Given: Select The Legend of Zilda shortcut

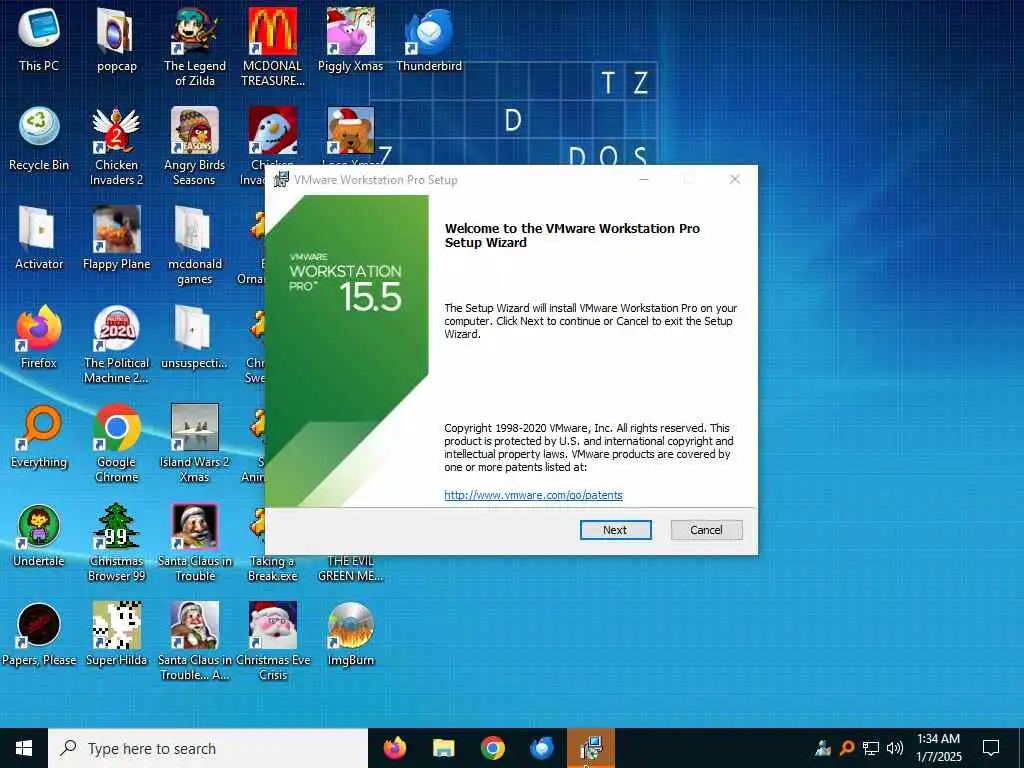Looking at the screenshot, I should [195, 46].
